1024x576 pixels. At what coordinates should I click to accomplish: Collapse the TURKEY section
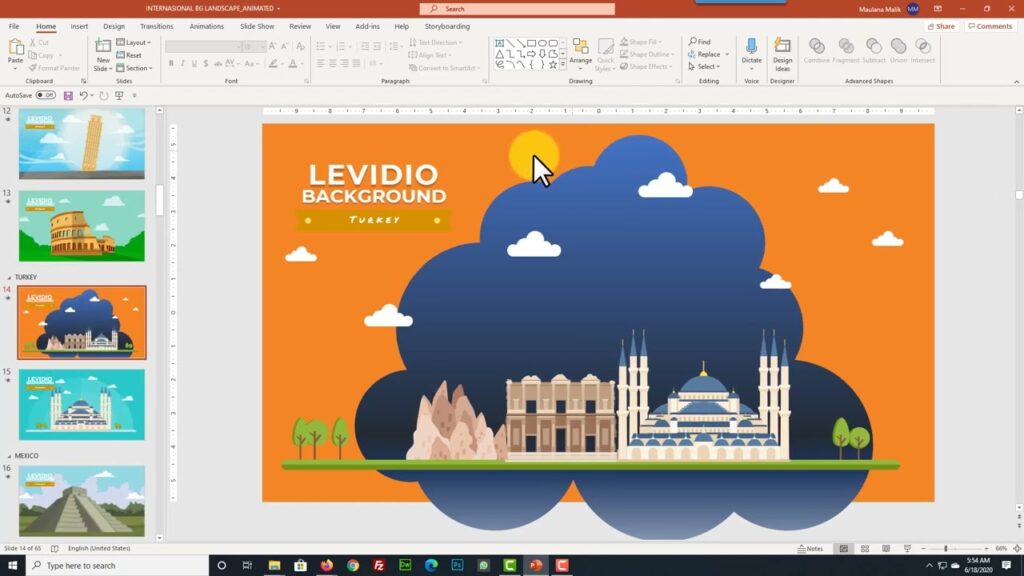(9, 278)
